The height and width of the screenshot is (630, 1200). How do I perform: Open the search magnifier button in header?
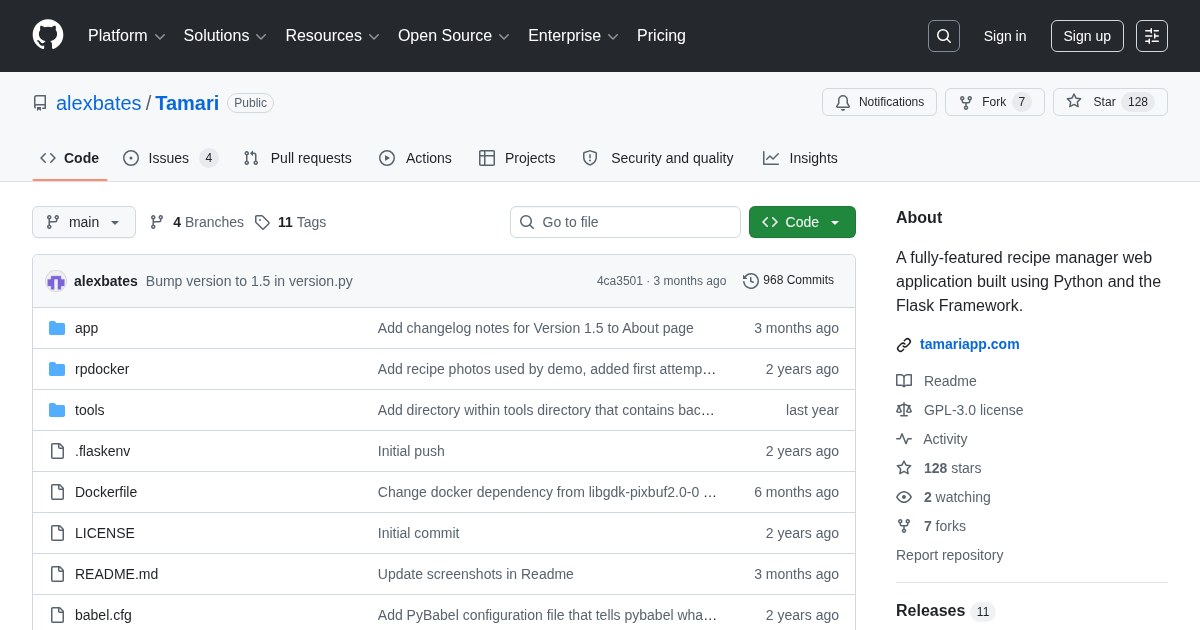[944, 36]
